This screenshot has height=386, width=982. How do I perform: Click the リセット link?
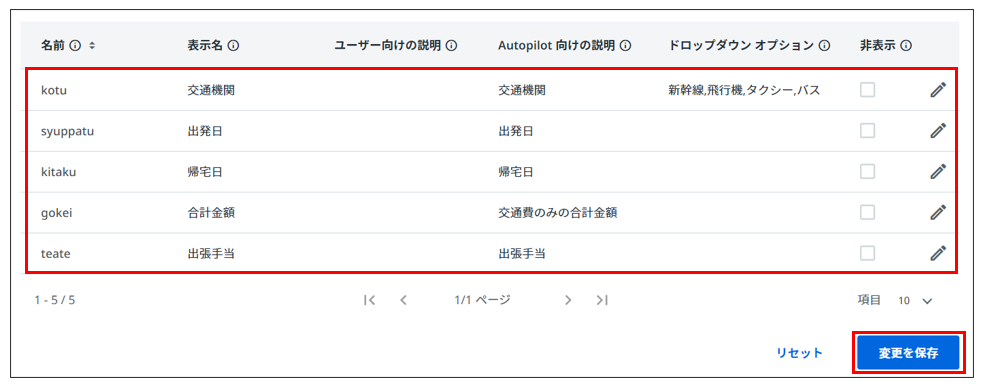799,353
